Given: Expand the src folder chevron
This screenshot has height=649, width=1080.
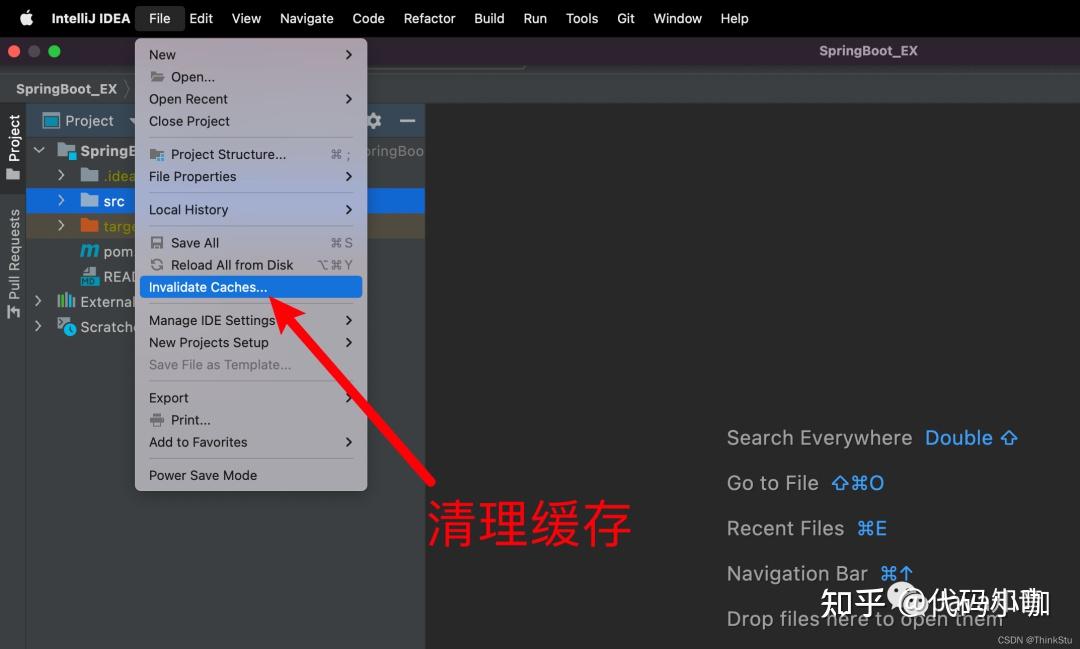Looking at the screenshot, I should click(61, 200).
